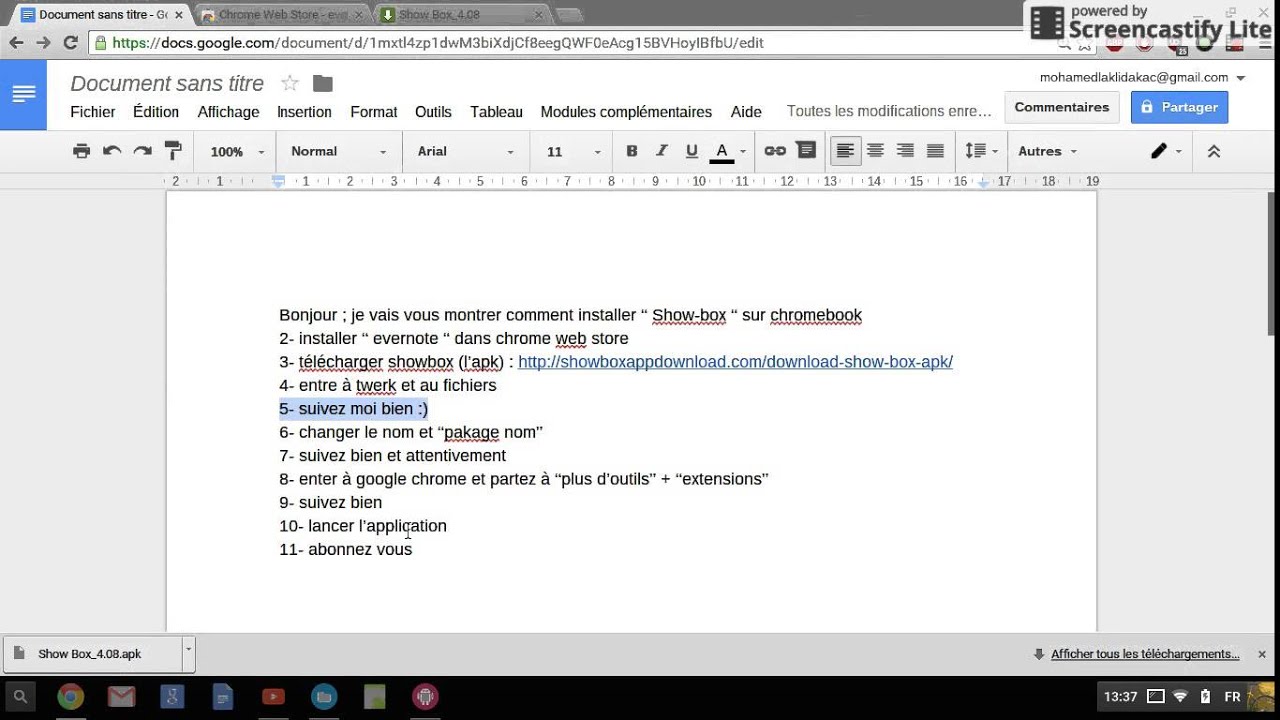Open the Fichier menu
Viewport: 1280px width, 720px height.
coord(93,112)
